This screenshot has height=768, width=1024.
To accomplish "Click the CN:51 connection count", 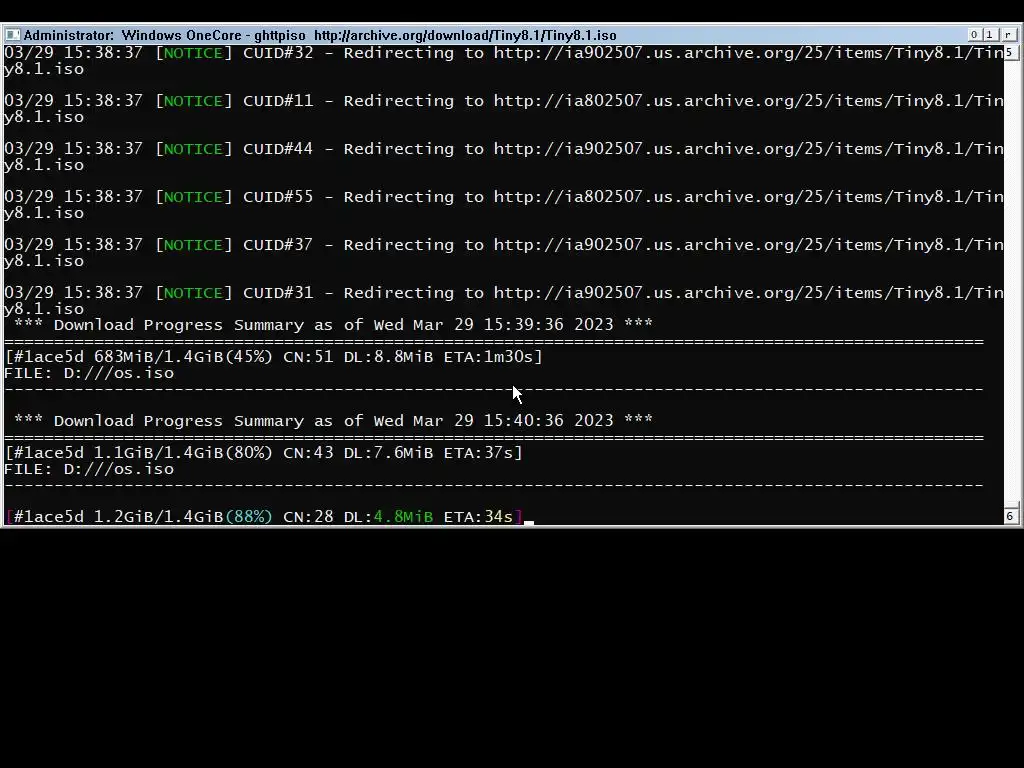I will pyautogui.click(x=308, y=357).
